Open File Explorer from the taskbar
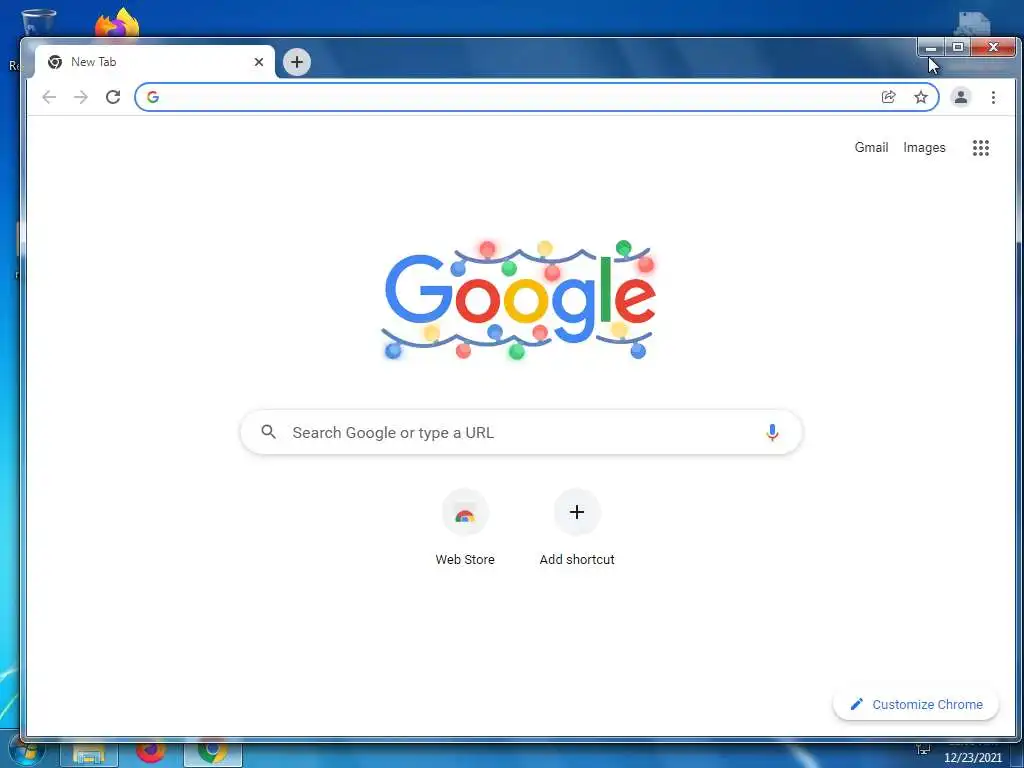Screen dimensions: 1024x768 pyautogui.click(x=89, y=754)
